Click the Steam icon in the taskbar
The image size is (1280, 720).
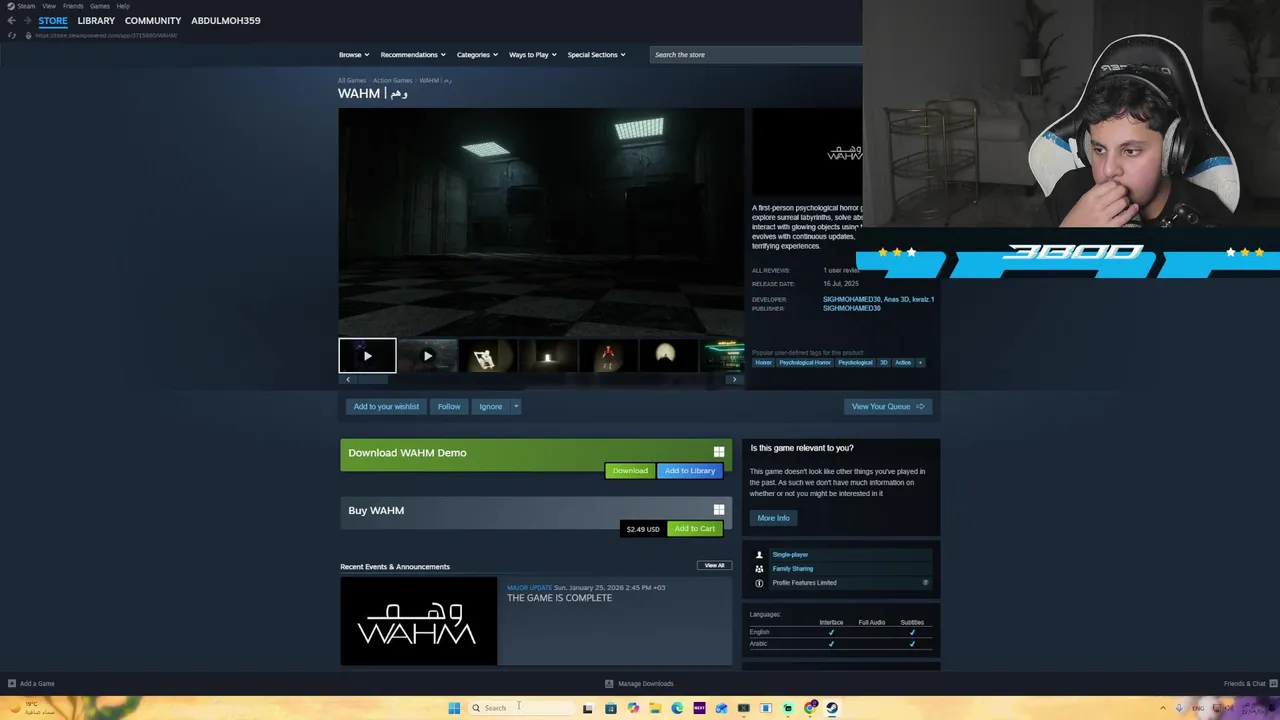coord(832,708)
